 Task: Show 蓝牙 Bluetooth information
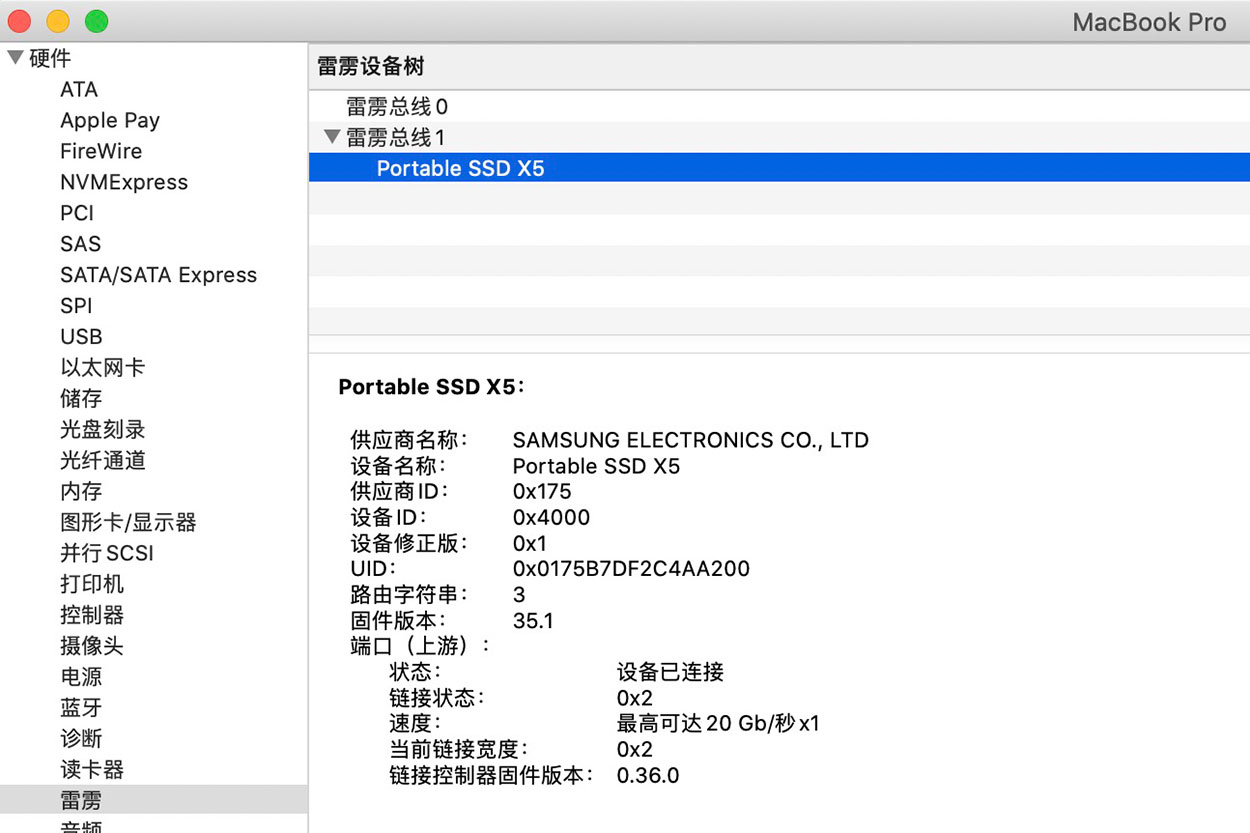pos(81,708)
